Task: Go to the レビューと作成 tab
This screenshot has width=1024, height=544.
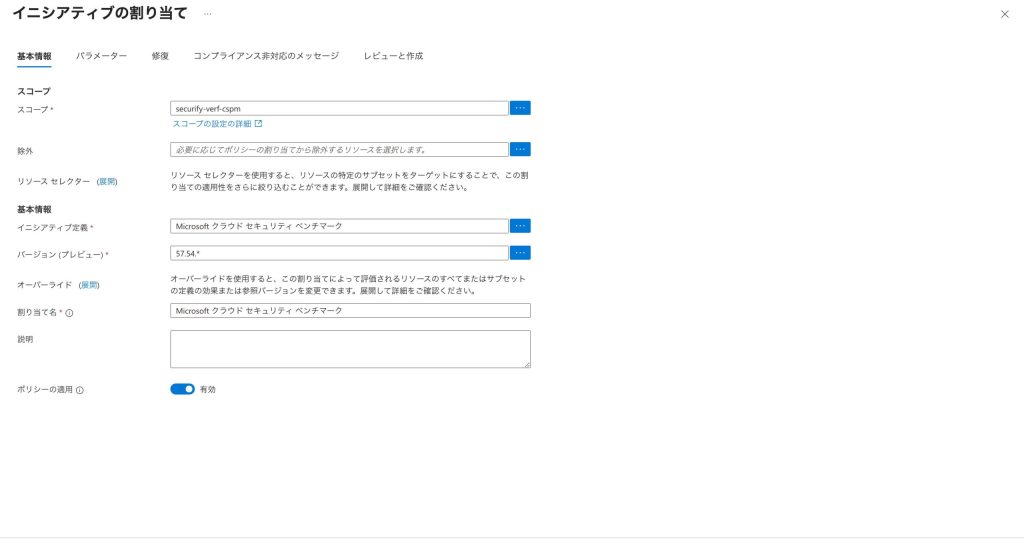Action: coord(393,56)
